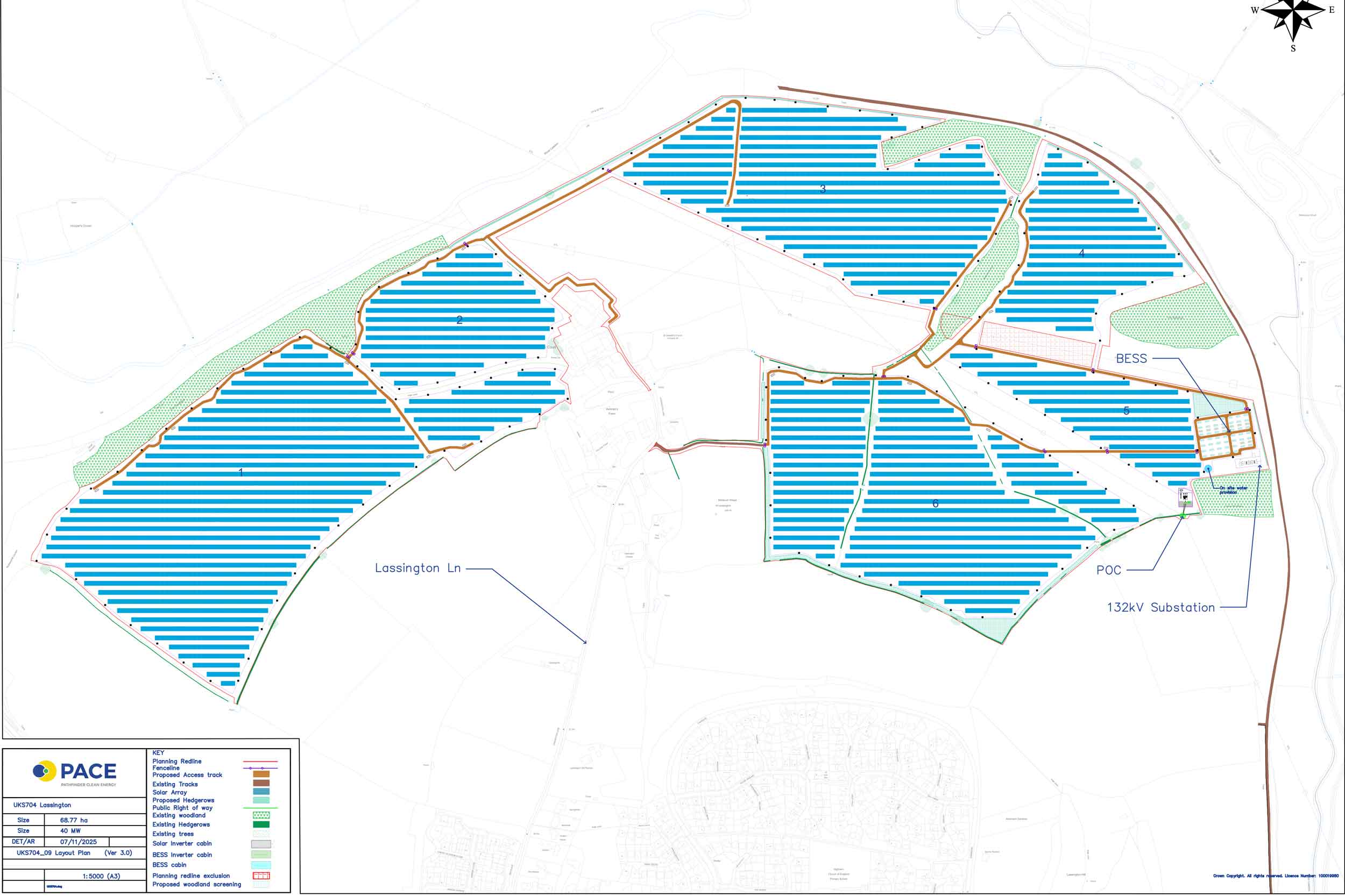The width and height of the screenshot is (1345, 896).
Task: Click the UKS704_09 Layout Plan title
Action: coord(53,852)
